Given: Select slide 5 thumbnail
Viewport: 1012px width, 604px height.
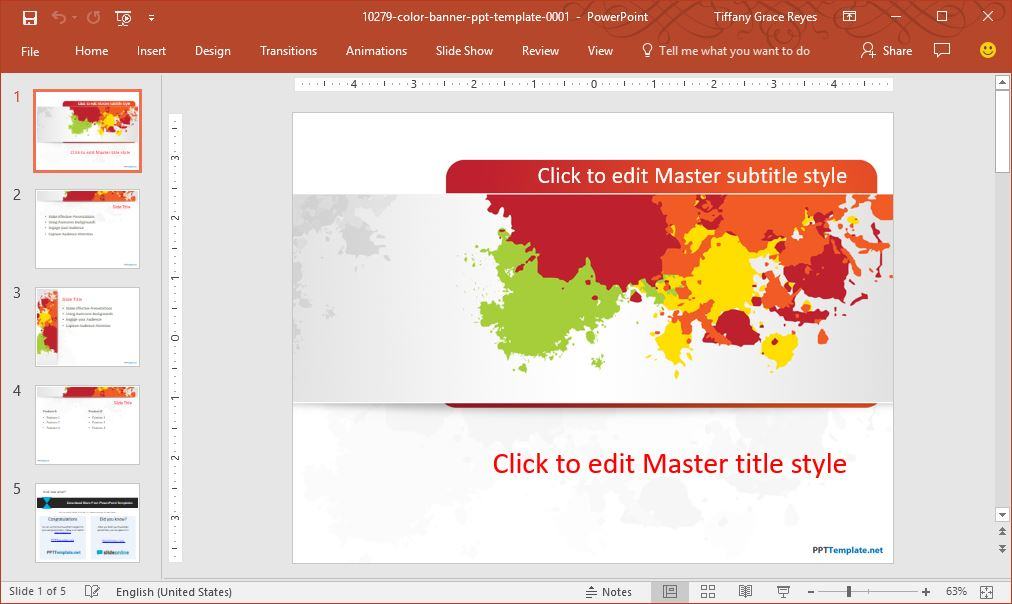Looking at the screenshot, I should pyautogui.click(x=87, y=523).
